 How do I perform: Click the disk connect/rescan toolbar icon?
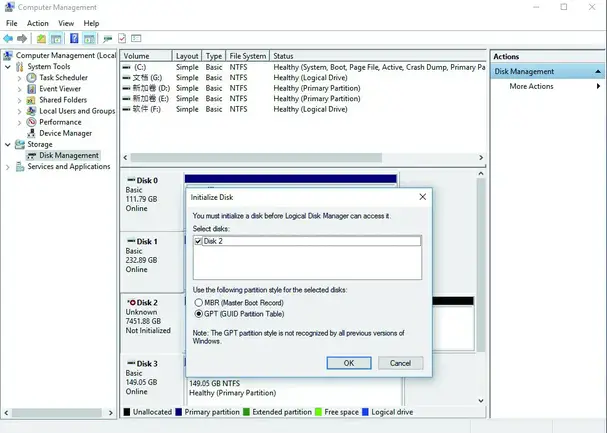pos(107,39)
